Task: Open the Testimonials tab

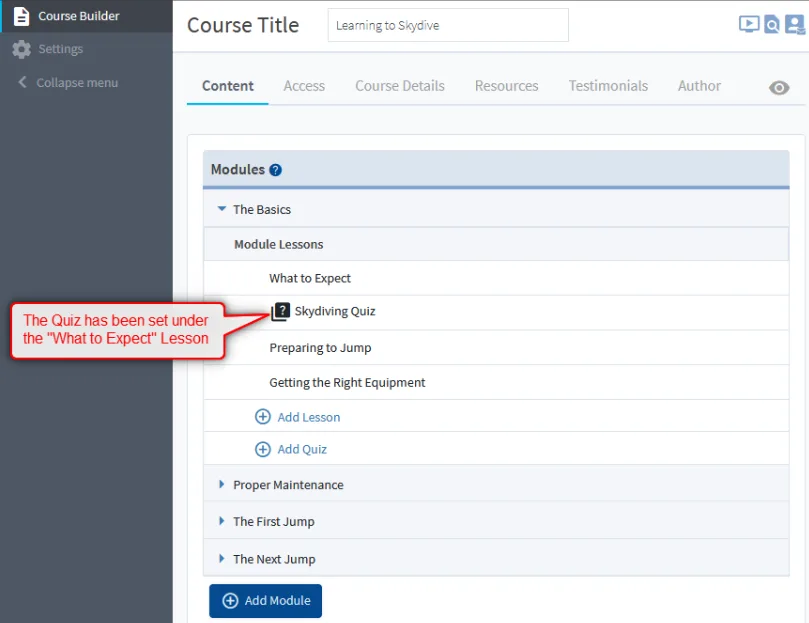Action: coord(608,86)
